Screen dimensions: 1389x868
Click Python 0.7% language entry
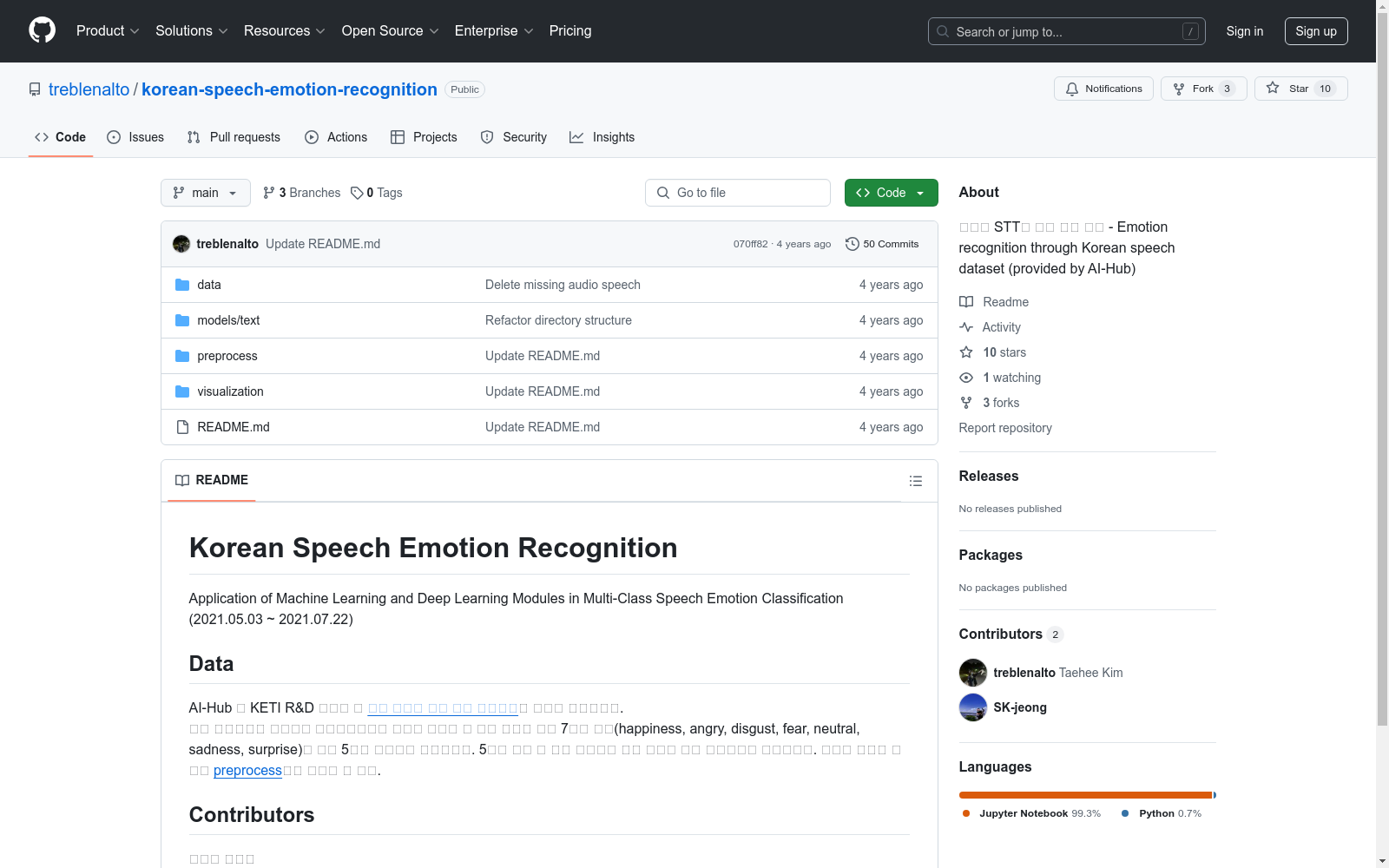1162,813
